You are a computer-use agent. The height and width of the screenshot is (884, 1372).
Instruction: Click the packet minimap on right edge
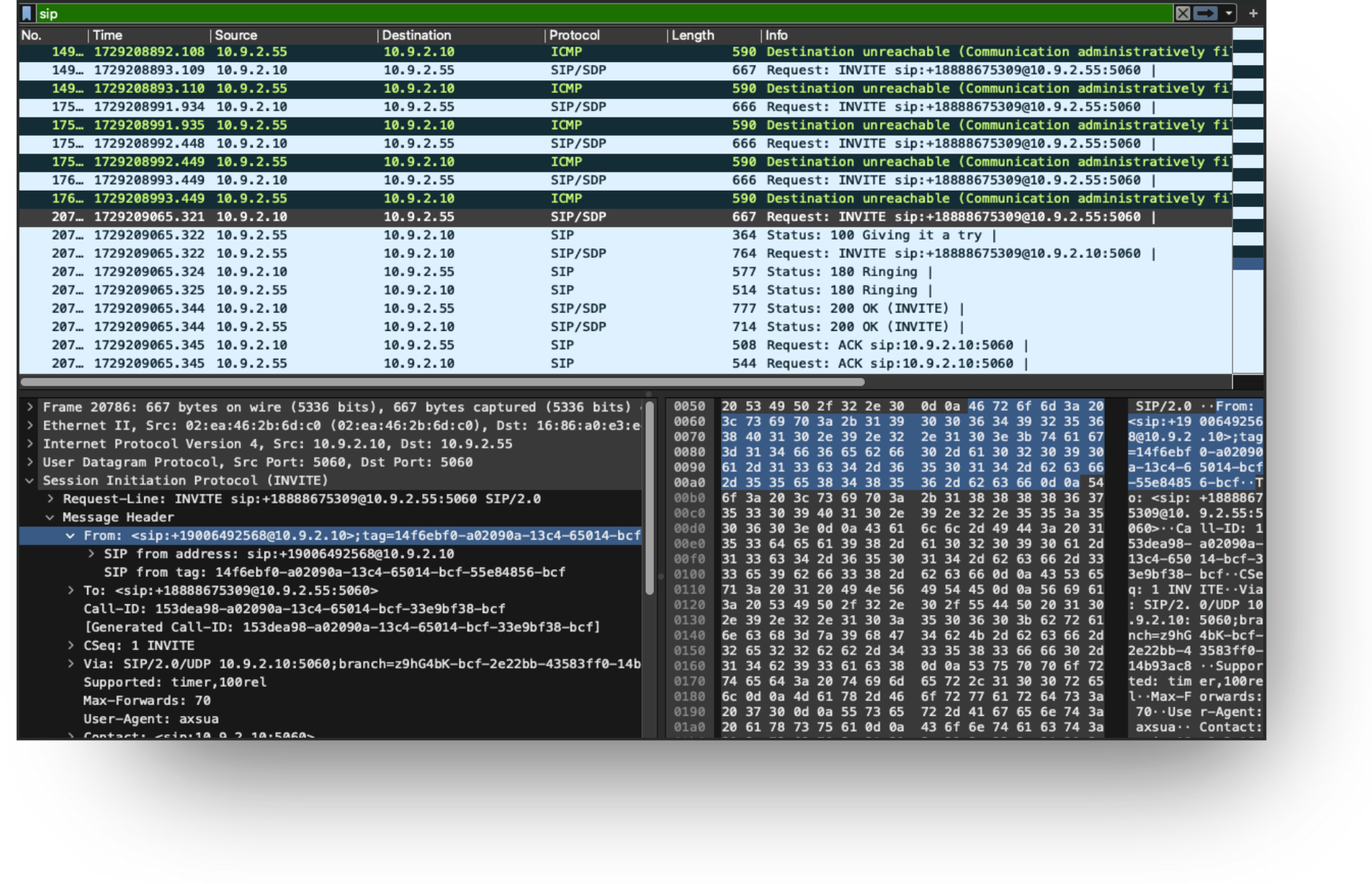(1248, 201)
